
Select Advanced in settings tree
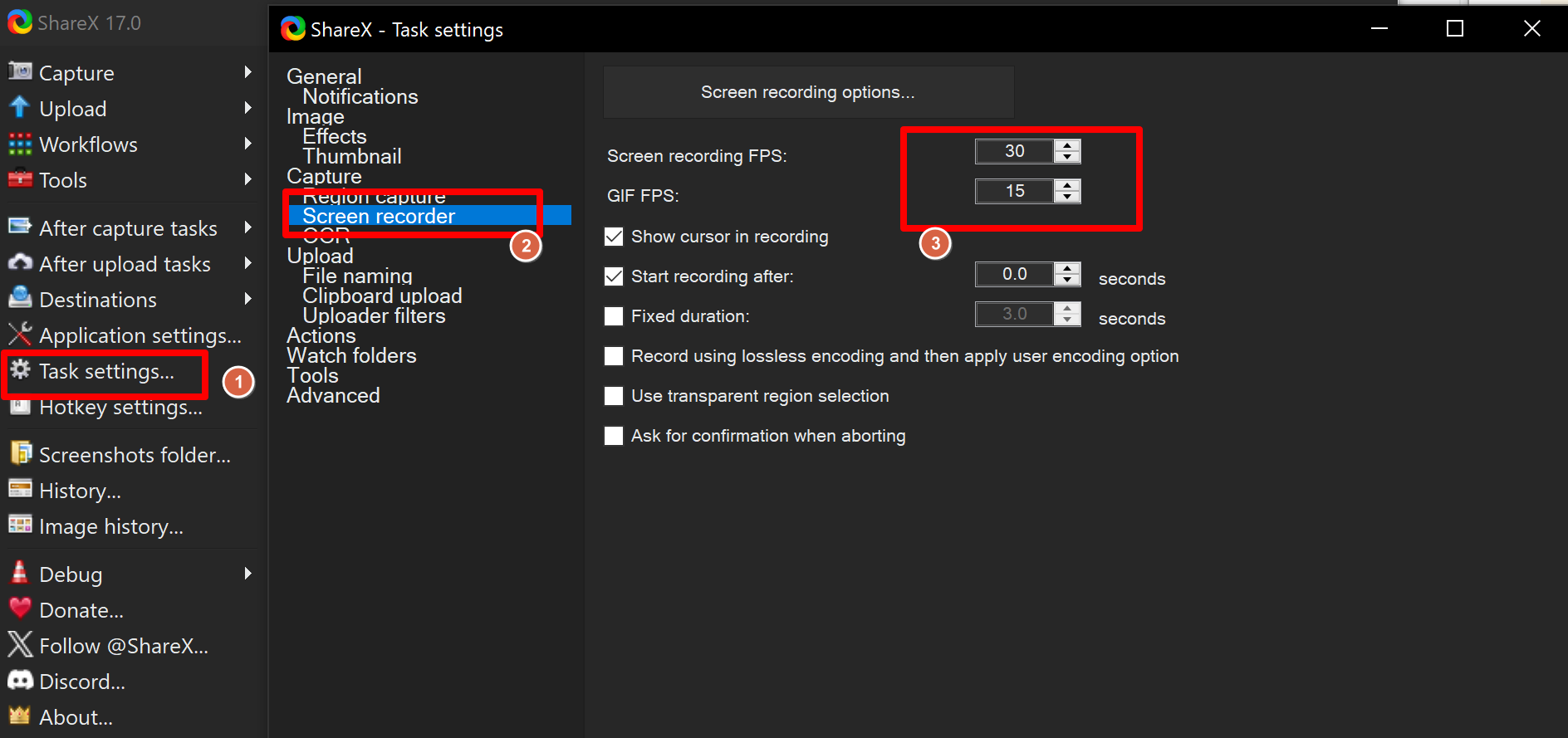(333, 395)
